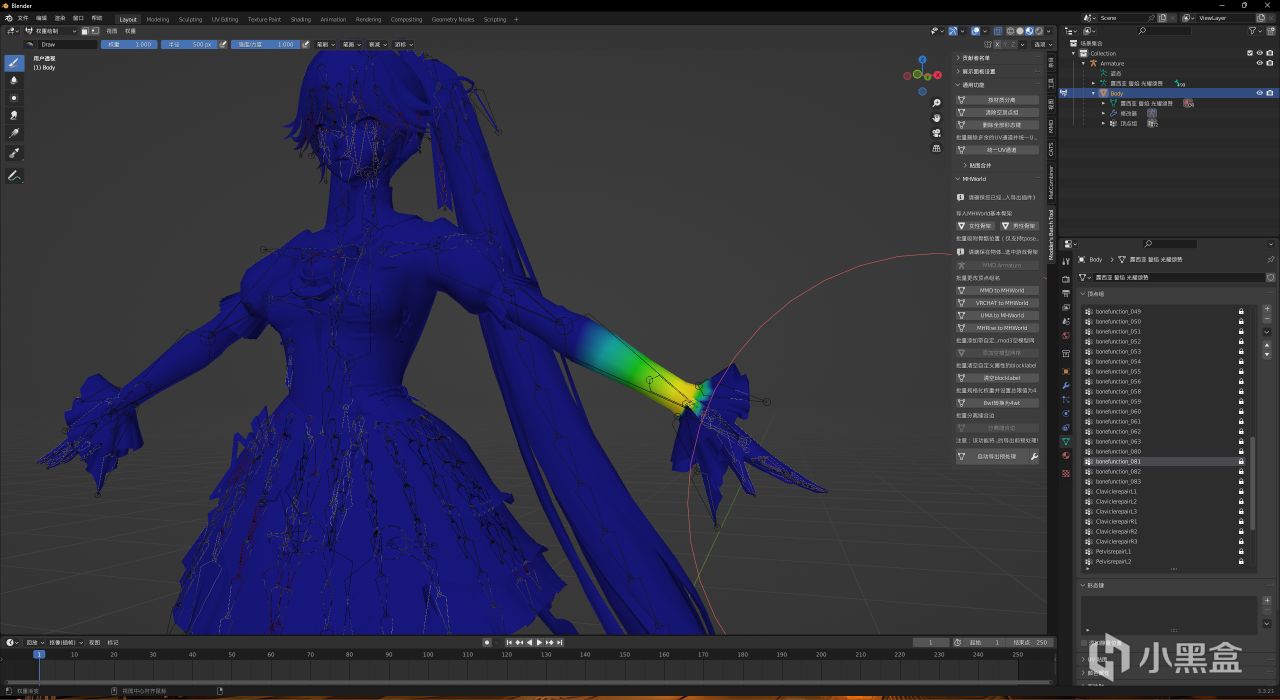This screenshot has width=1280, height=700.
Task: Click the pan hand viewport icon
Action: click(937, 118)
